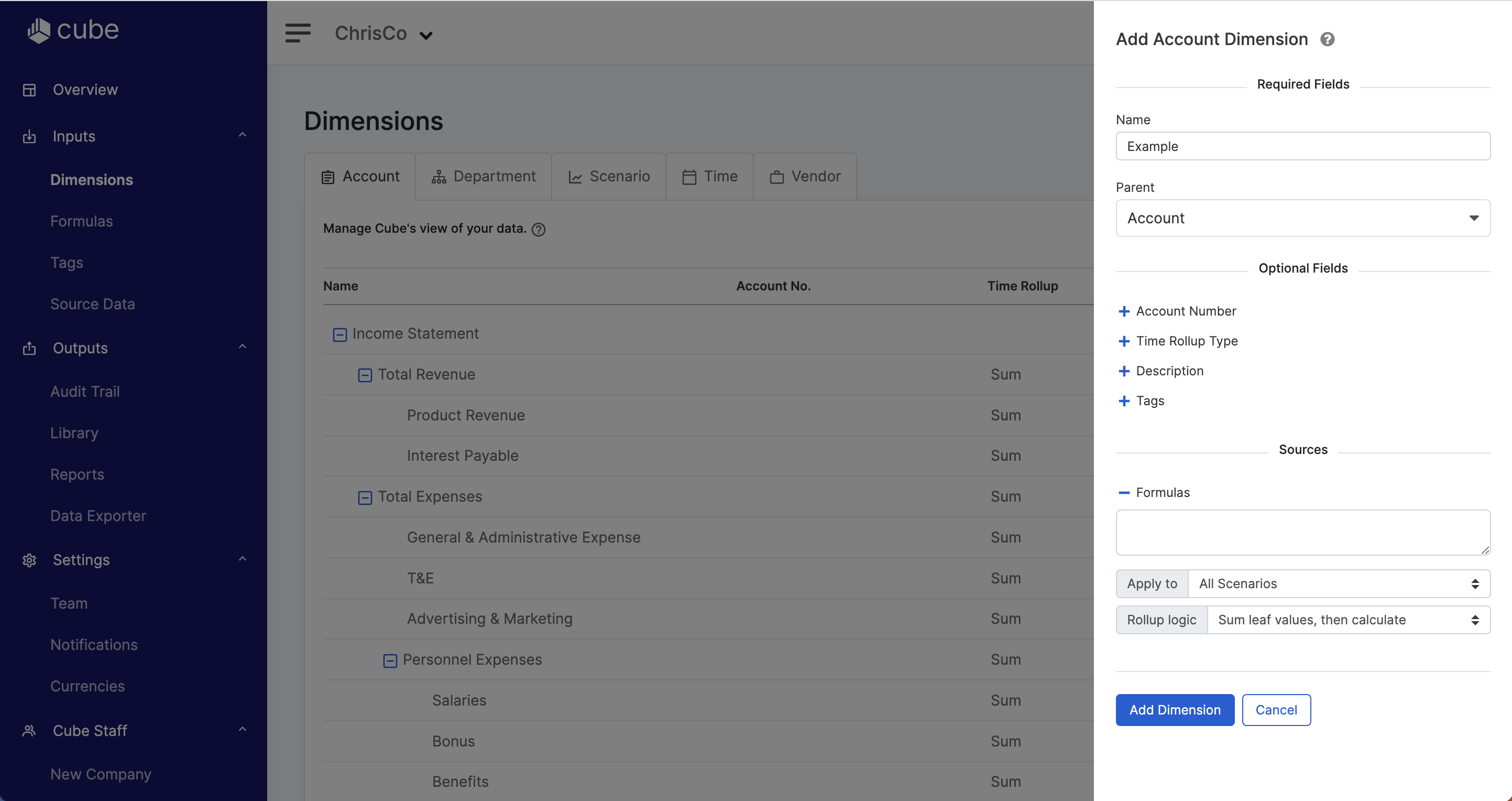Select the General & Administrative Expense row
This screenshot has height=801, width=1512.
click(708, 538)
